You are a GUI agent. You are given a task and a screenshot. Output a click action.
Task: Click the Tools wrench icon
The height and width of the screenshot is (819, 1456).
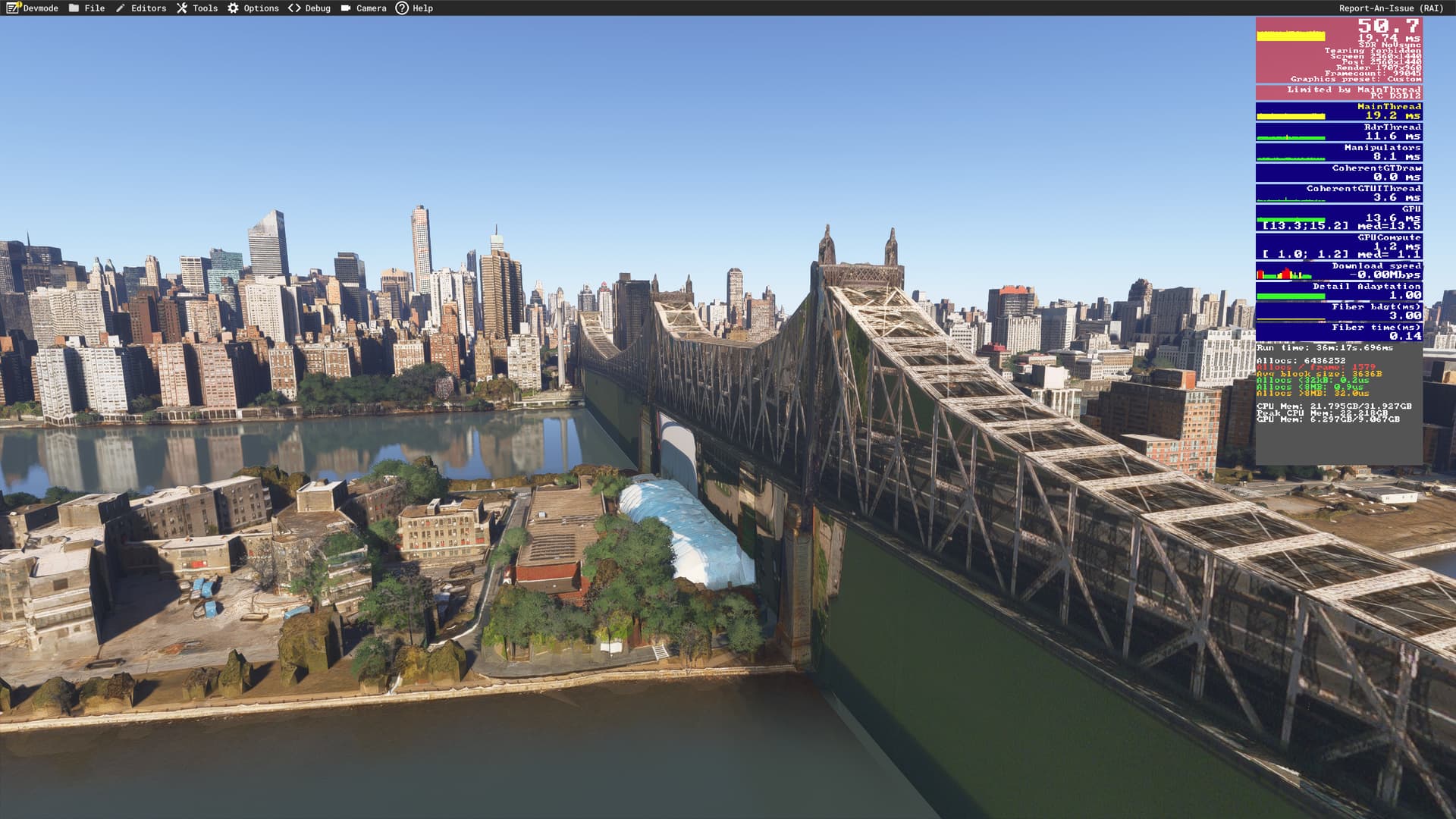182,8
